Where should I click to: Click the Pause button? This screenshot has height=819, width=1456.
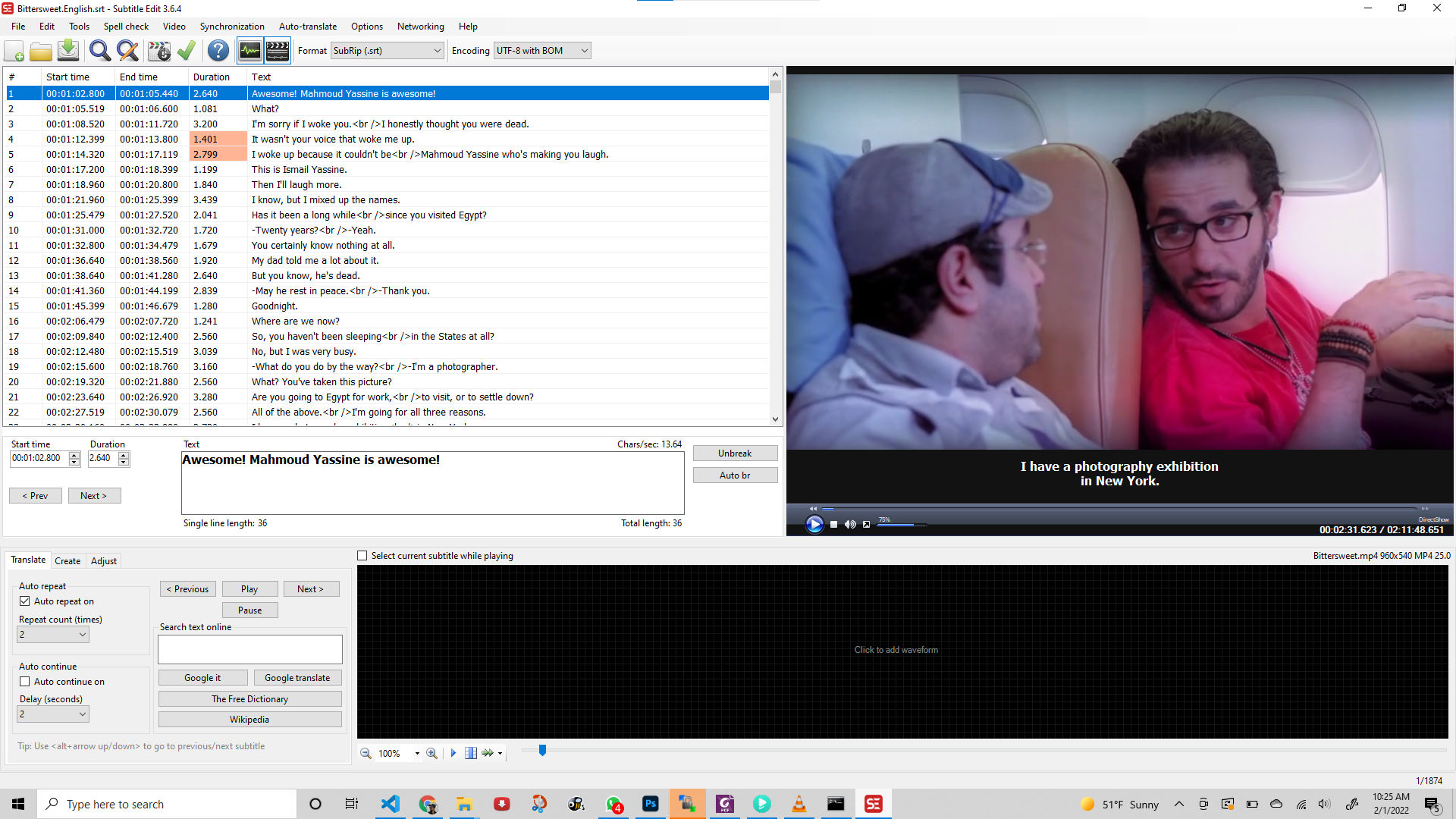249,610
